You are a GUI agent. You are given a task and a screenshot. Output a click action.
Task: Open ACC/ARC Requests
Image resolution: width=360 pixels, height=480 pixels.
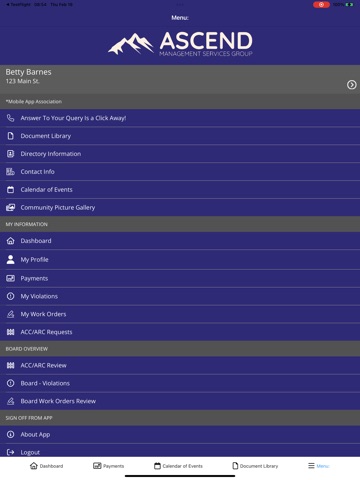click(180, 332)
